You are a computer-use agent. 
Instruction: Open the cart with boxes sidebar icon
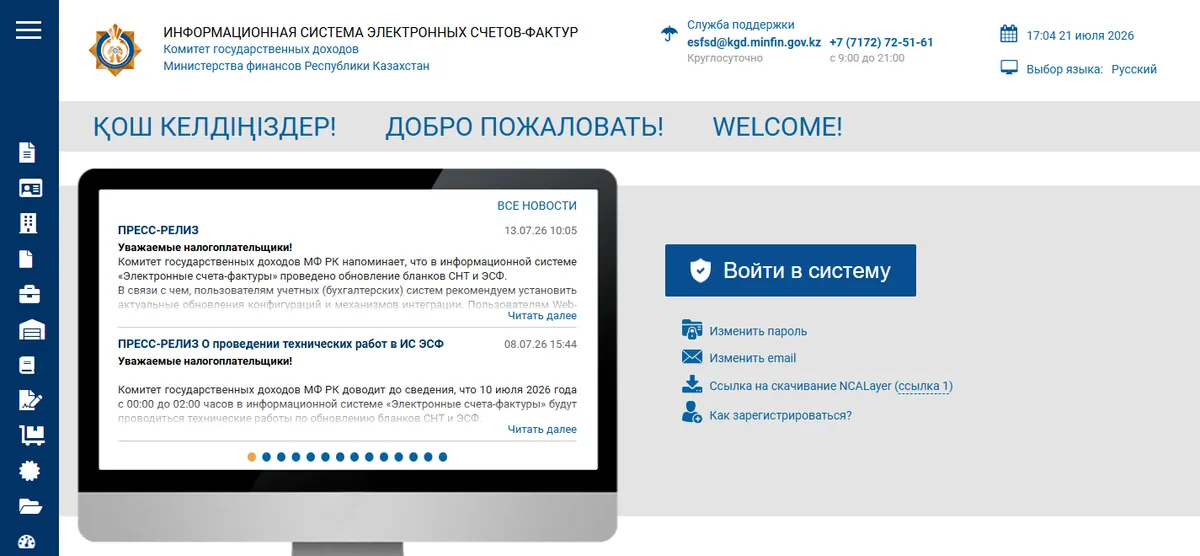pyautogui.click(x=32, y=435)
